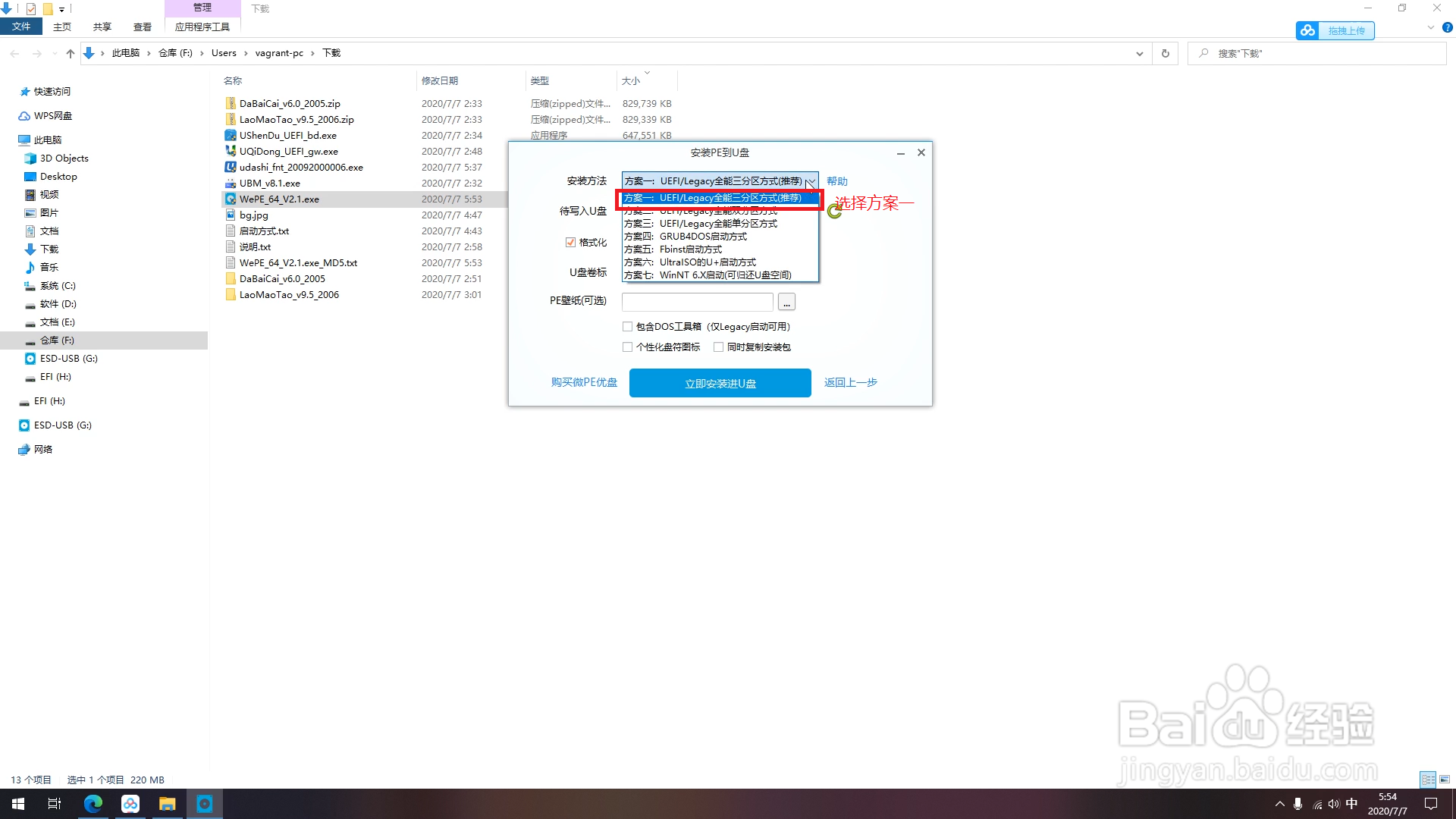The width and height of the screenshot is (1456, 819).
Task: Click the cloud upload 拖拽上传 button
Action: 1335,30
